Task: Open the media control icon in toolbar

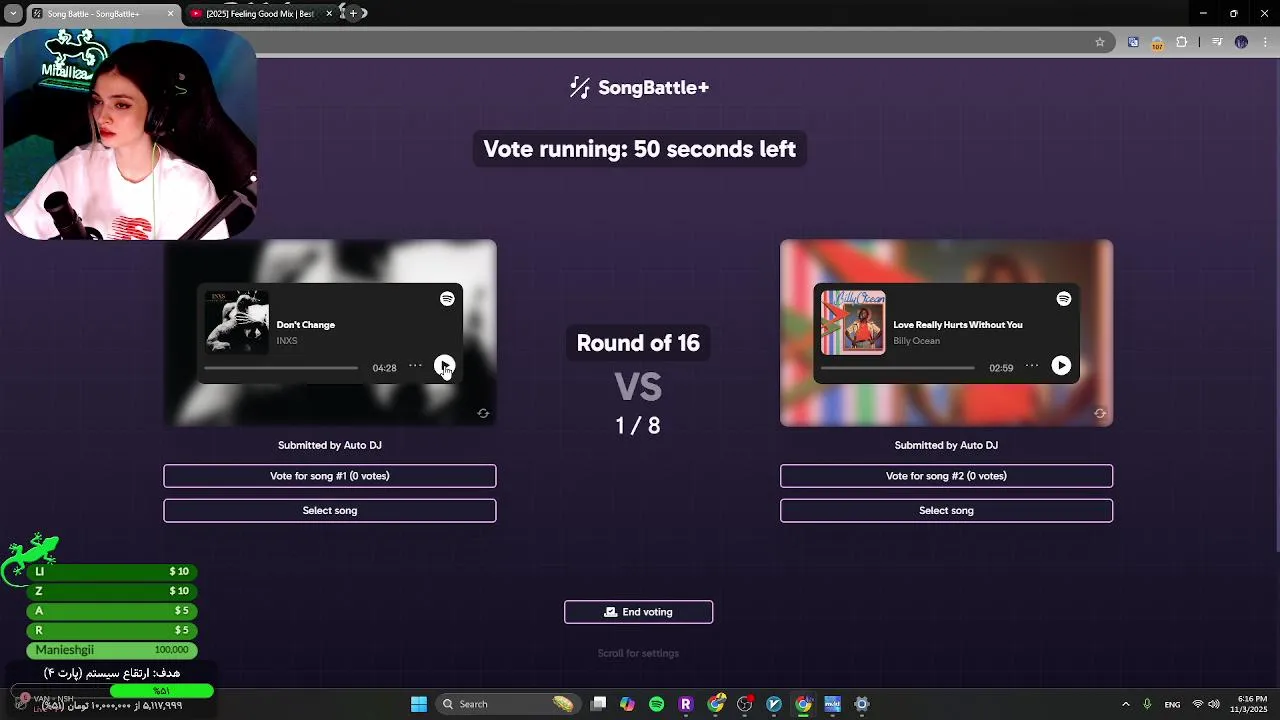Action: point(1217,42)
